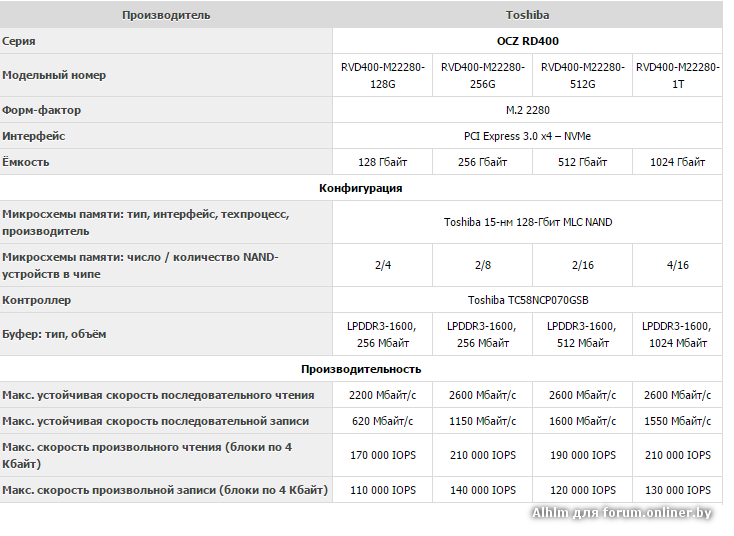Click the Конфигурация section heading

pos(361,188)
